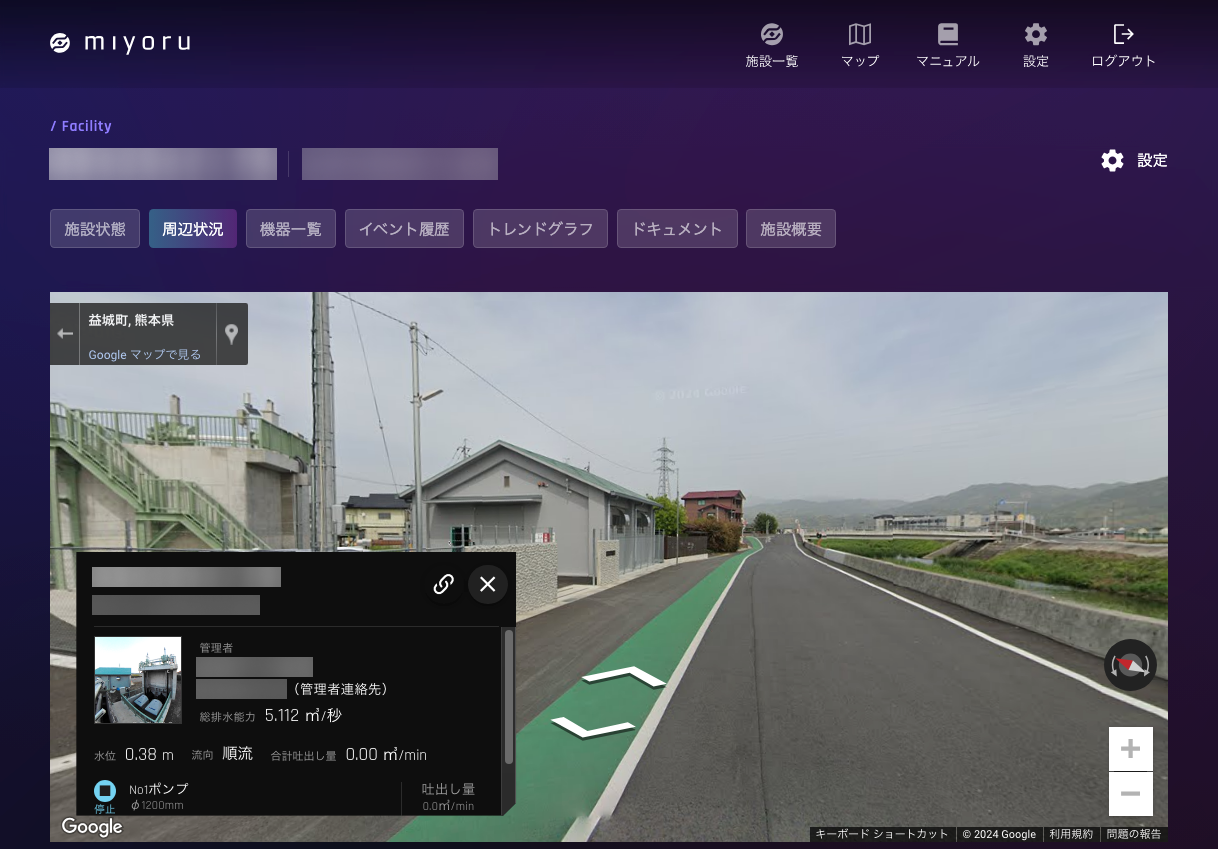Click the facility photo thumbnail
The width and height of the screenshot is (1218, 849).
[x=138, y=680]
